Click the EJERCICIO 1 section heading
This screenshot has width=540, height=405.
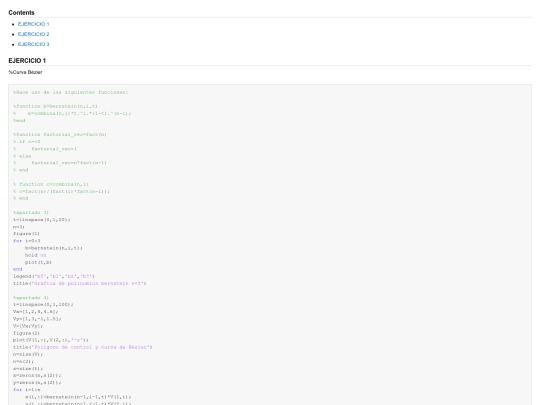point(27,61)
